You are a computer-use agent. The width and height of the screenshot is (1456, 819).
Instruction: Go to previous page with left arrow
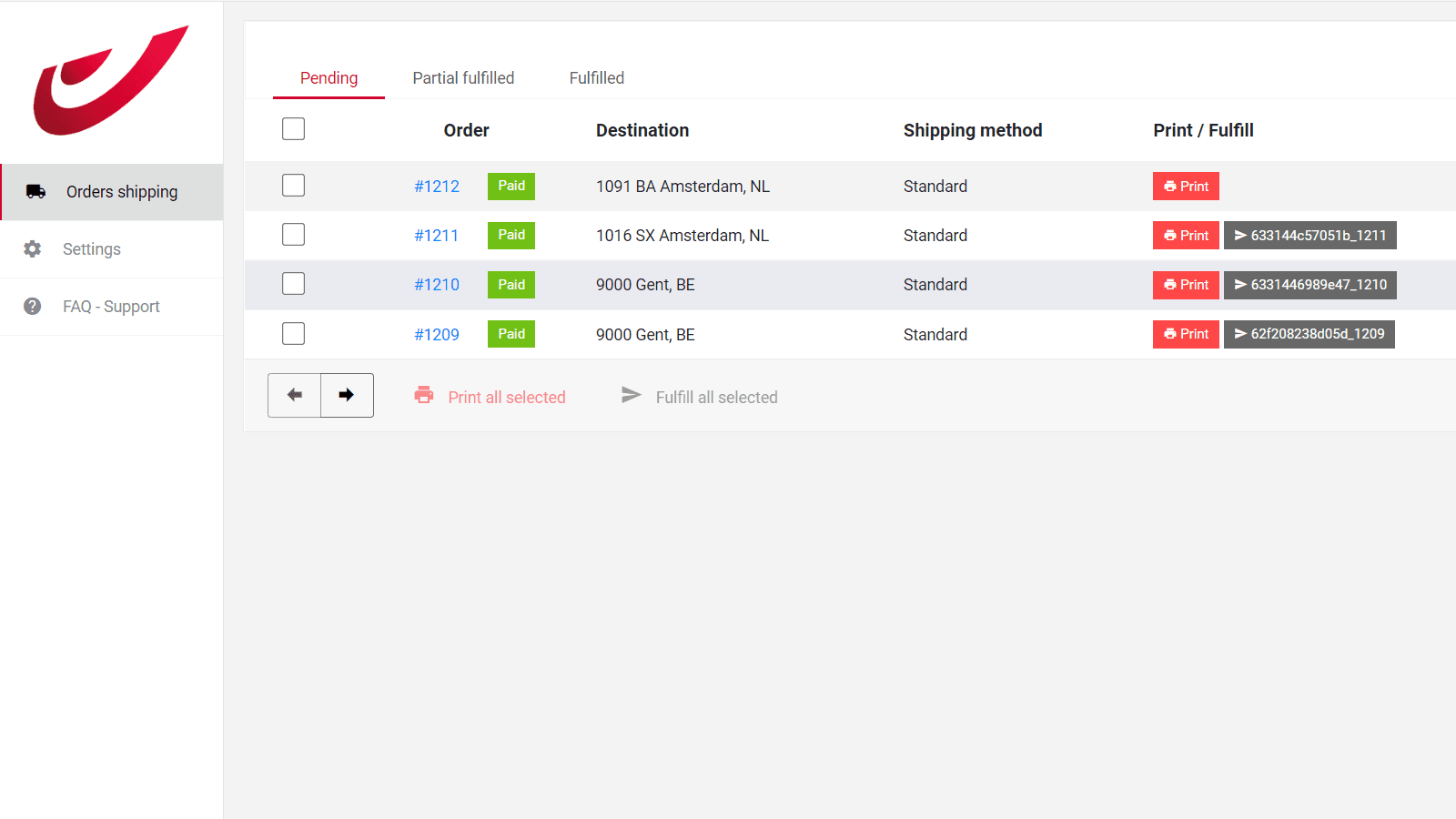pos(293,395)
